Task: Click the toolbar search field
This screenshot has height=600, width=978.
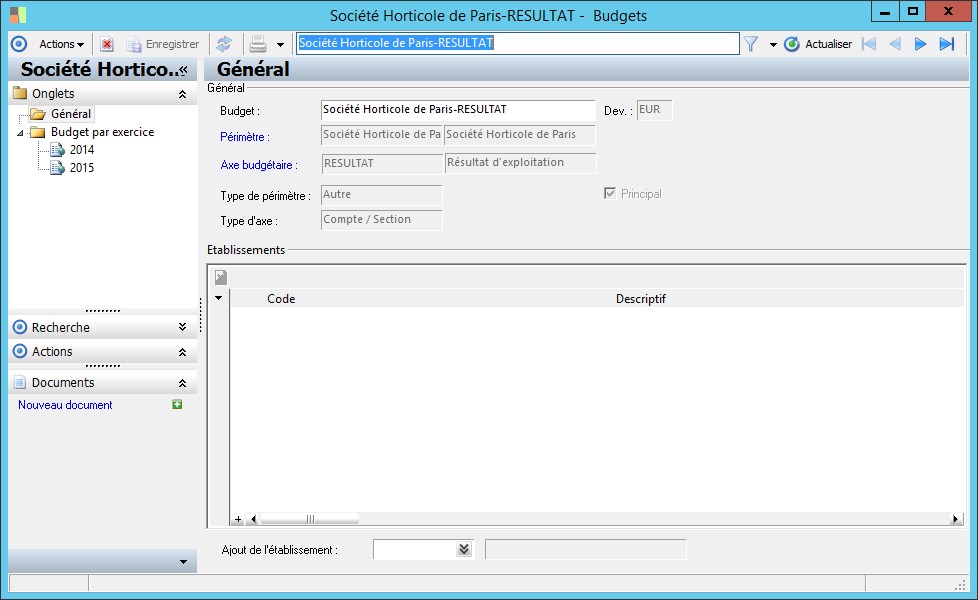Action: click(517, 43)
